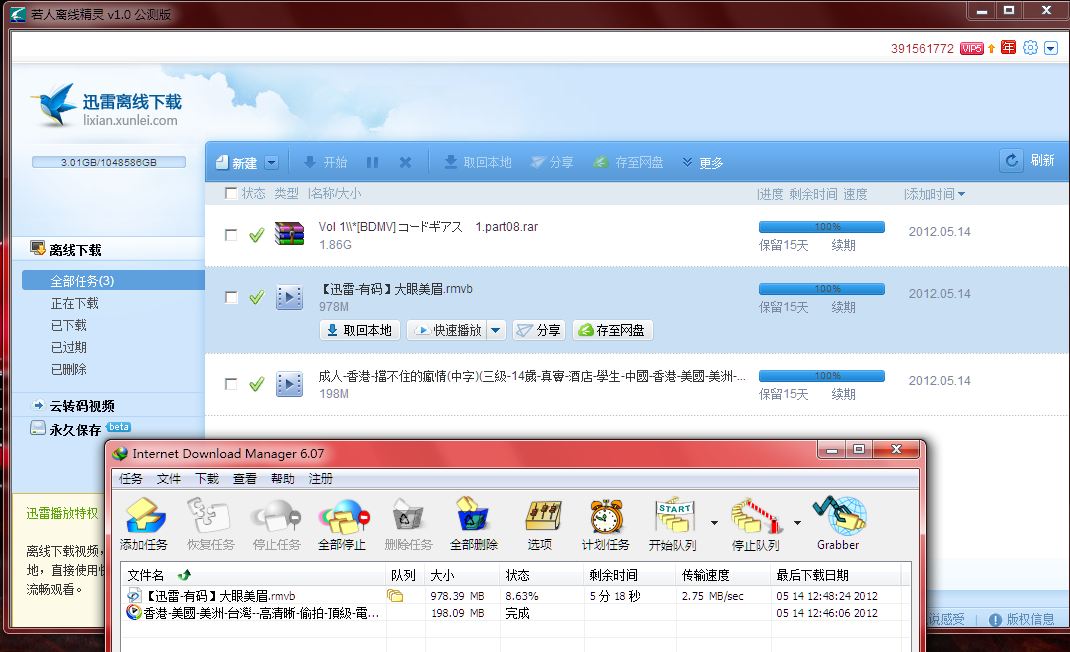Expand the 更多 menu in Xunlei toolbar
The image size is (1070, 652).
coord(703,162)
